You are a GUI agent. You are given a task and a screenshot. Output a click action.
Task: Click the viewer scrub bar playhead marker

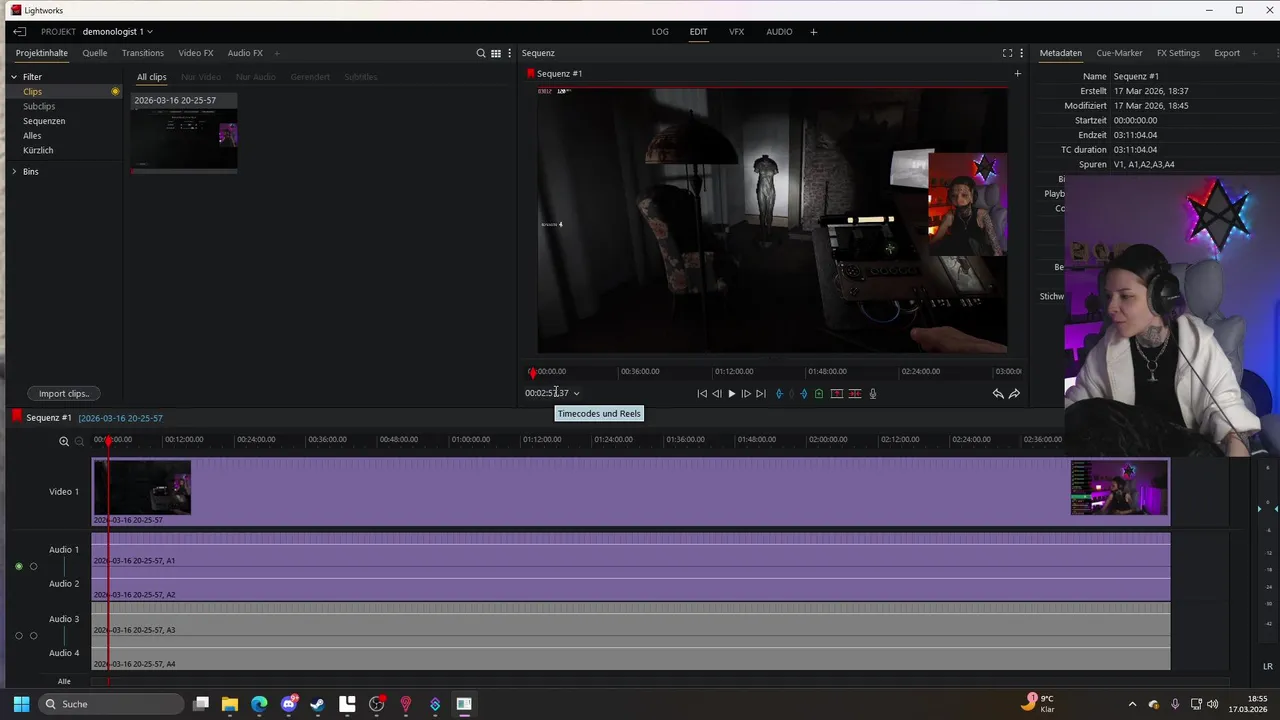(x=533, y=373)
